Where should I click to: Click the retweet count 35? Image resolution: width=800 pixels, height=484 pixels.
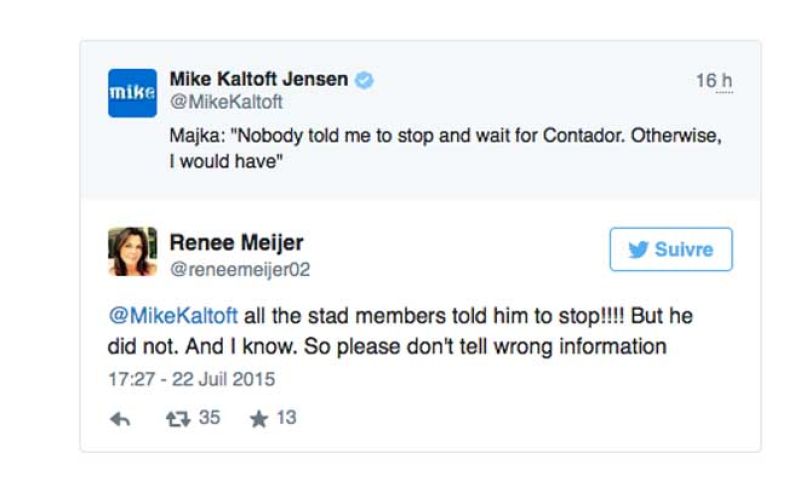coord(209,418)
